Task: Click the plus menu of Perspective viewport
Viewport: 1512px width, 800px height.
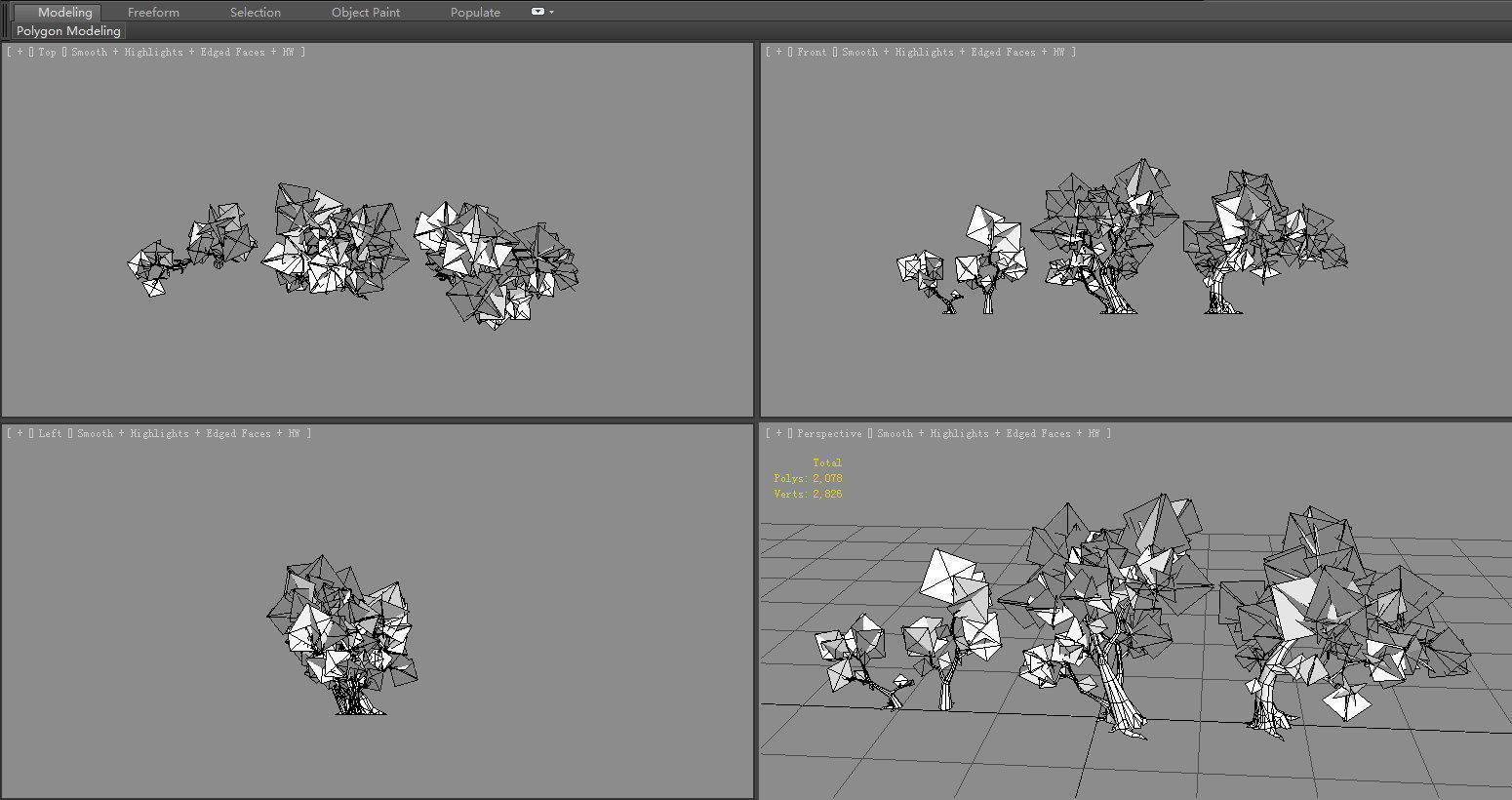Action: point(778,433)
